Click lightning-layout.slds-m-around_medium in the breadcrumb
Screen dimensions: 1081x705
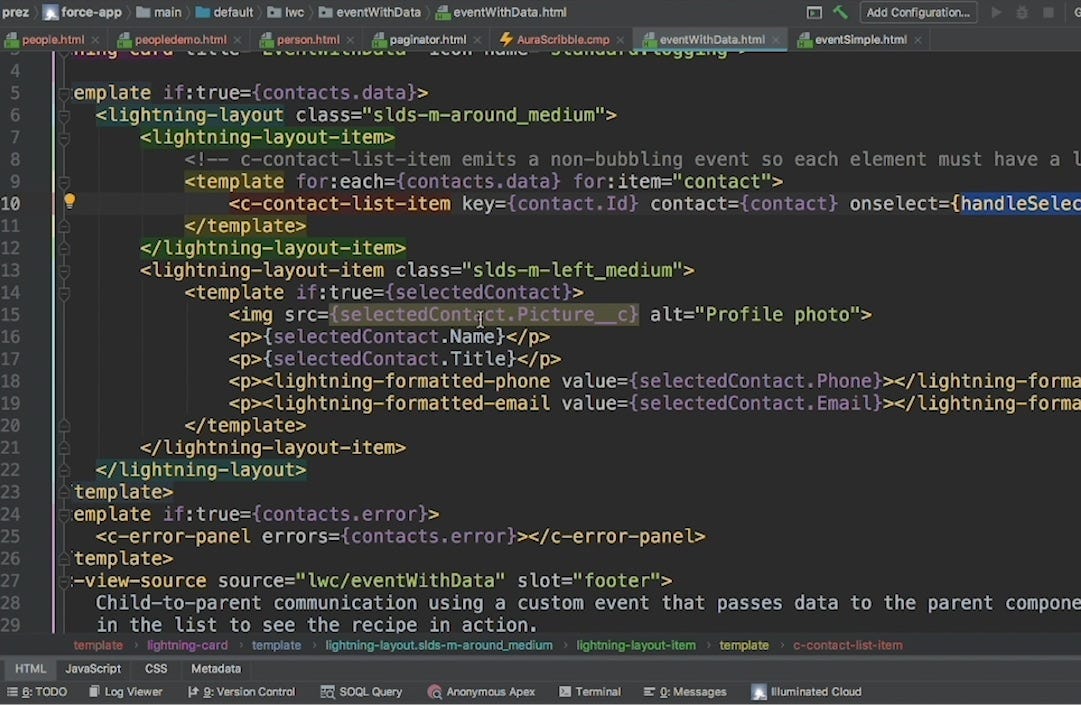point(438,646)
